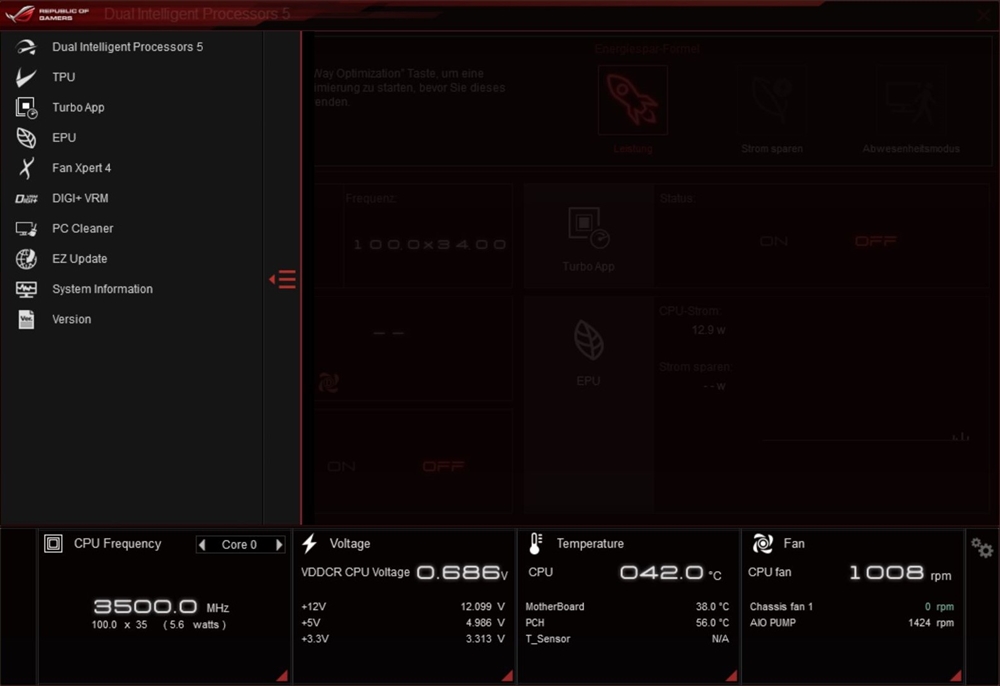Expand the Temperature panel corner triangle
Viewport: 1000px width, 686px height.
coord(732,676)
